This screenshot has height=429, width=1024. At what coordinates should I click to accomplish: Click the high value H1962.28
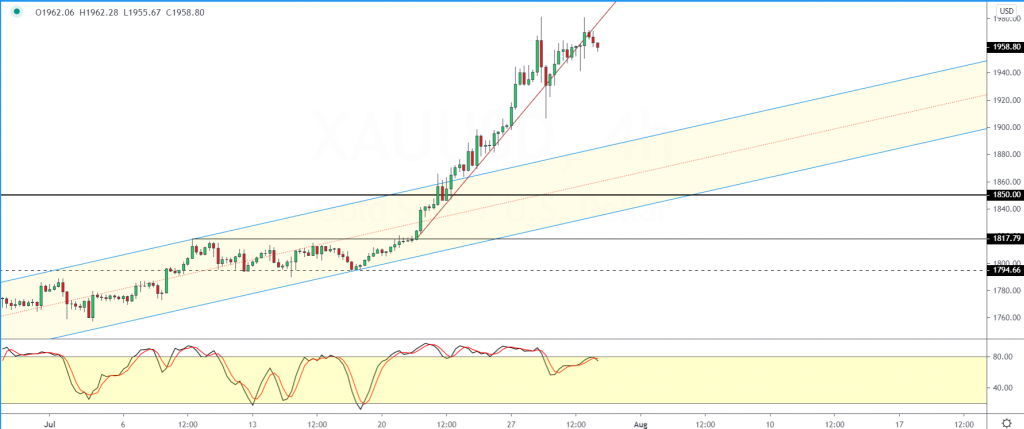pos(99,12)
